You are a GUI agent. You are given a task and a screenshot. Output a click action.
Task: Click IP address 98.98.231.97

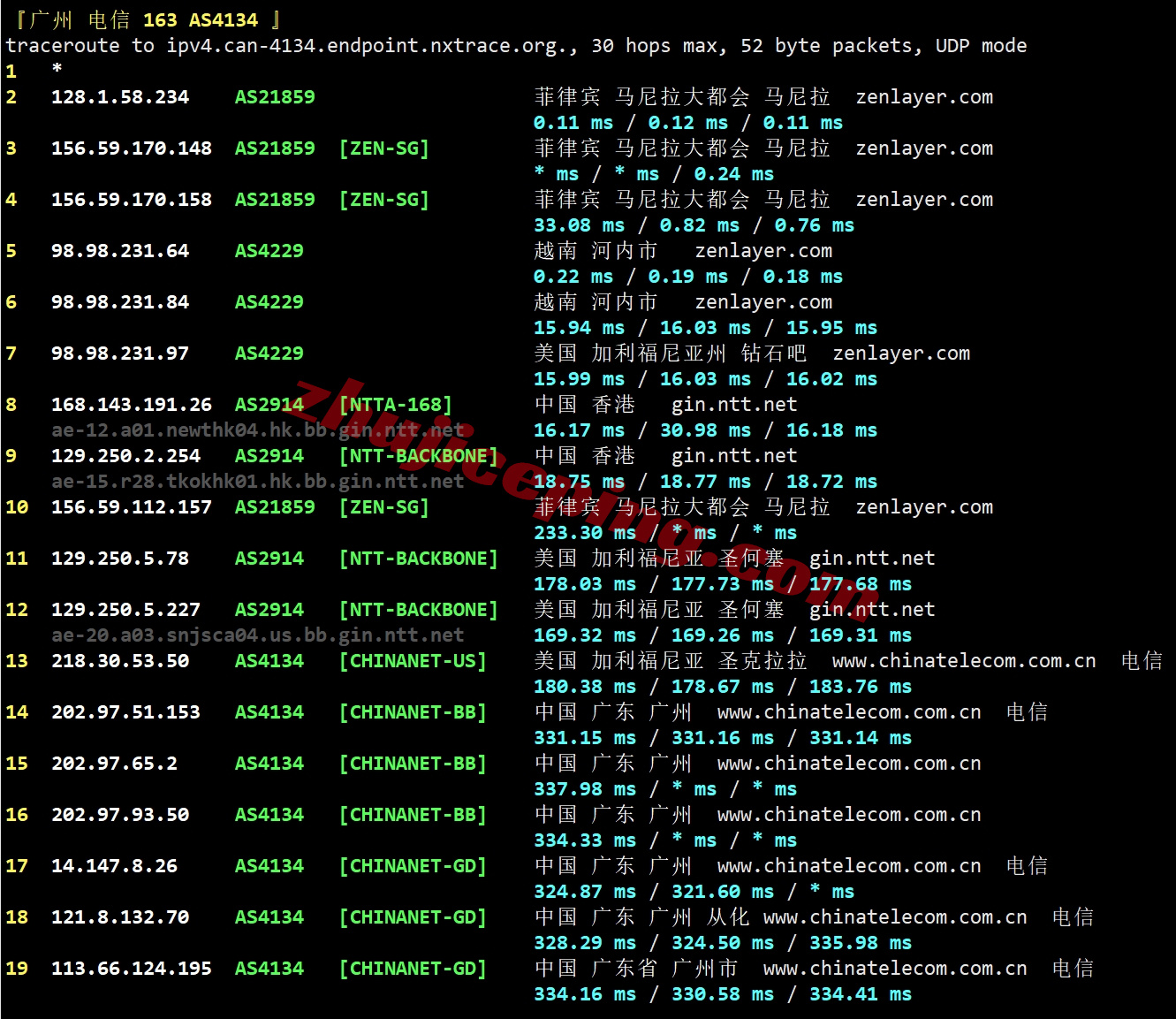120,354
